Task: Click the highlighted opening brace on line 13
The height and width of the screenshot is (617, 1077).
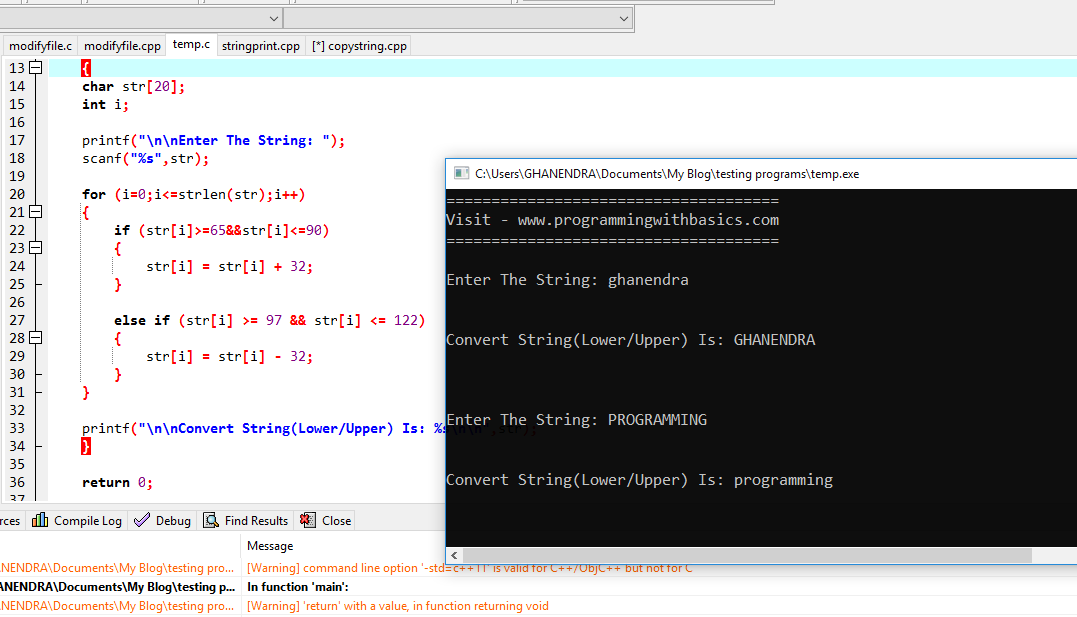Action: click(x=86, y=68)
